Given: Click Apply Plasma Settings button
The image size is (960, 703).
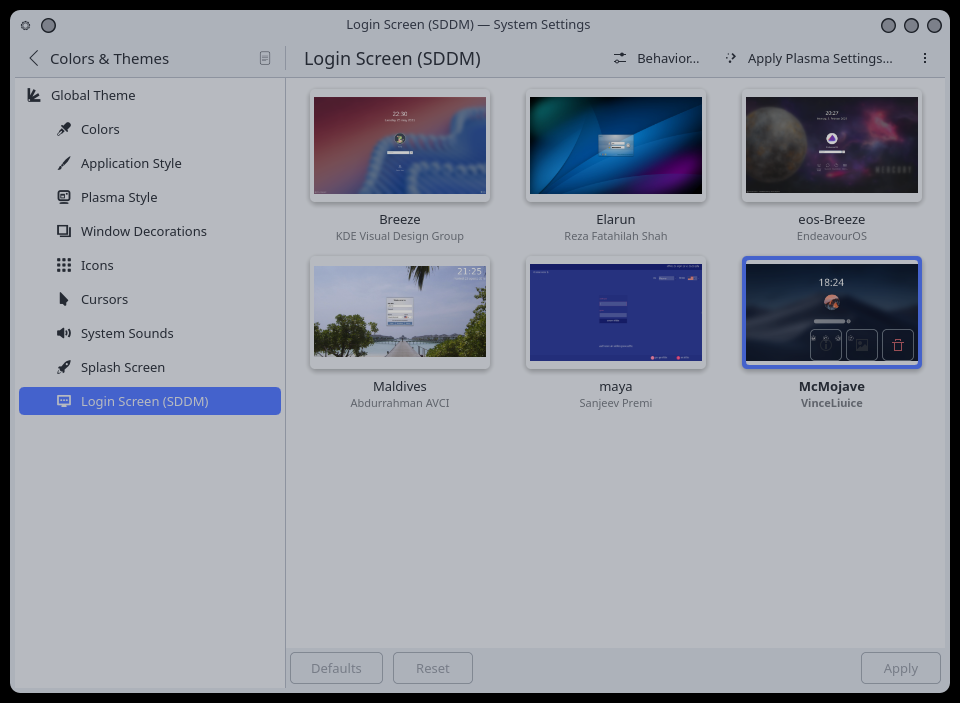Looking at the screenshot, I should pyautogui.click(x=809, y=59).
